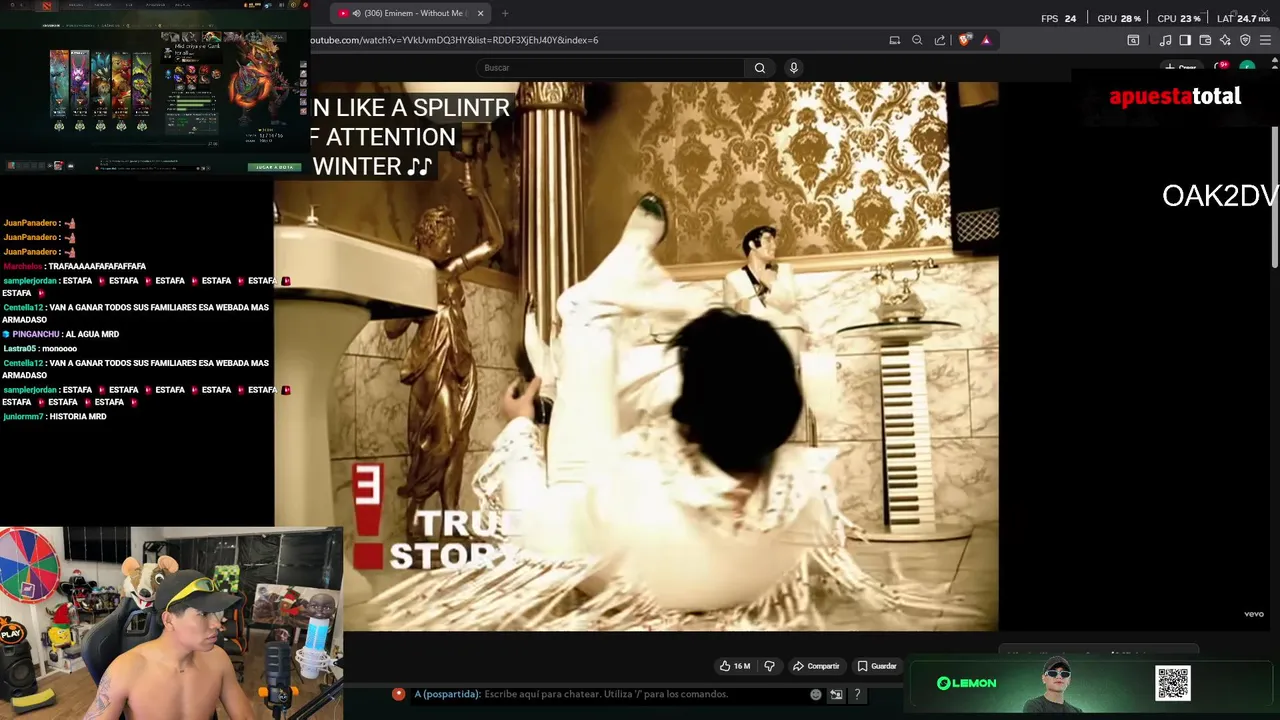Open the Brave Wallet icon
Viewport: 1280px width, 720px height.
pos(1205,40)
